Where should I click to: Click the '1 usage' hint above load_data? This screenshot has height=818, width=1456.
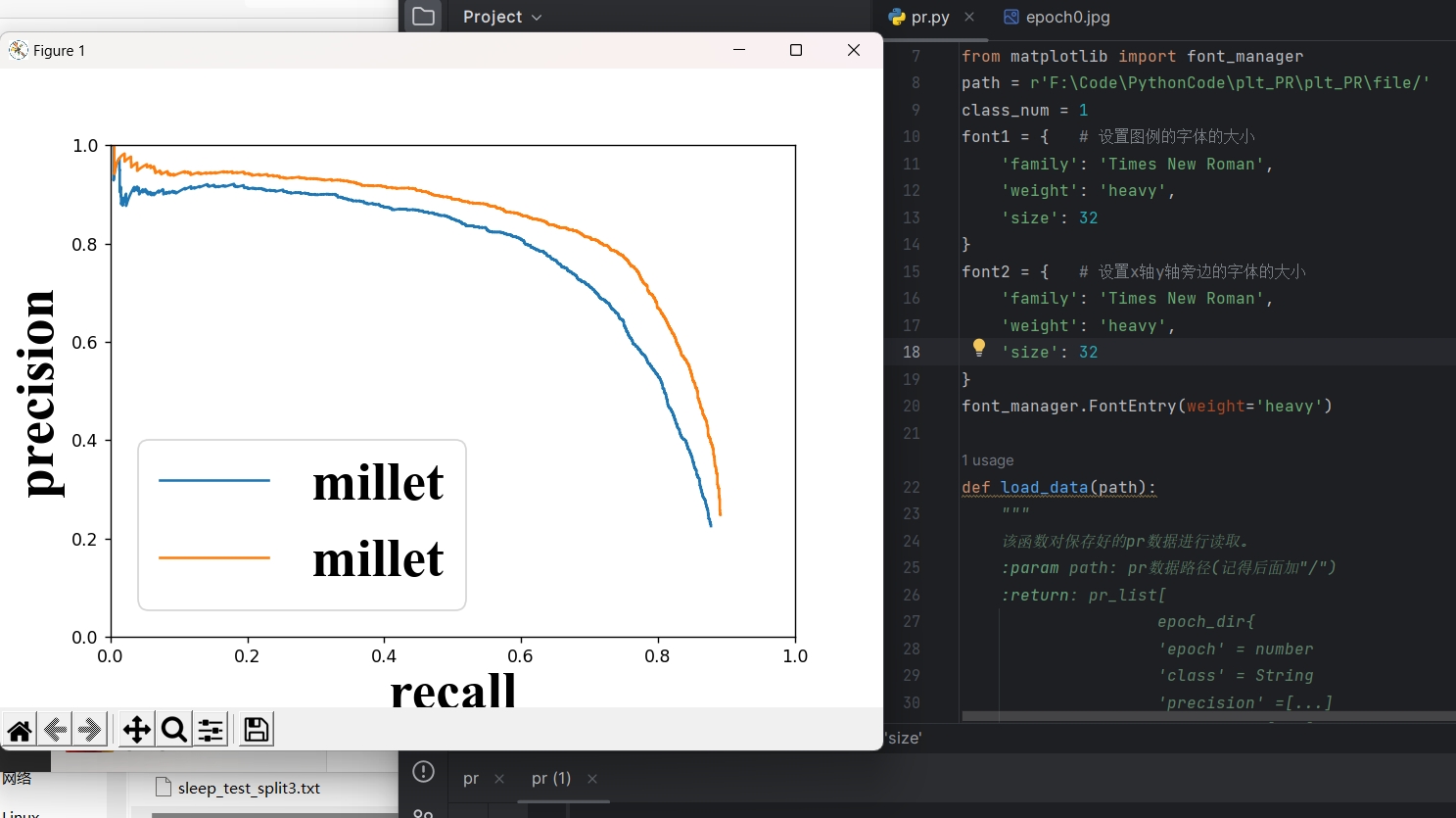[x=987, y=460]
